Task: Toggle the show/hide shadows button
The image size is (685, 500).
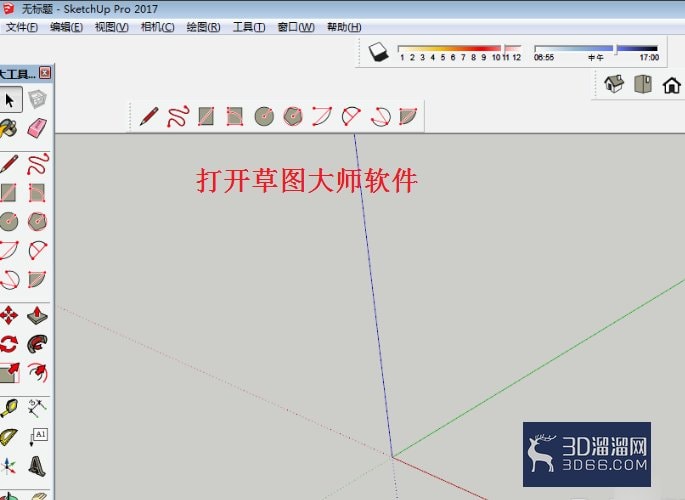Action: click(378, 52)
